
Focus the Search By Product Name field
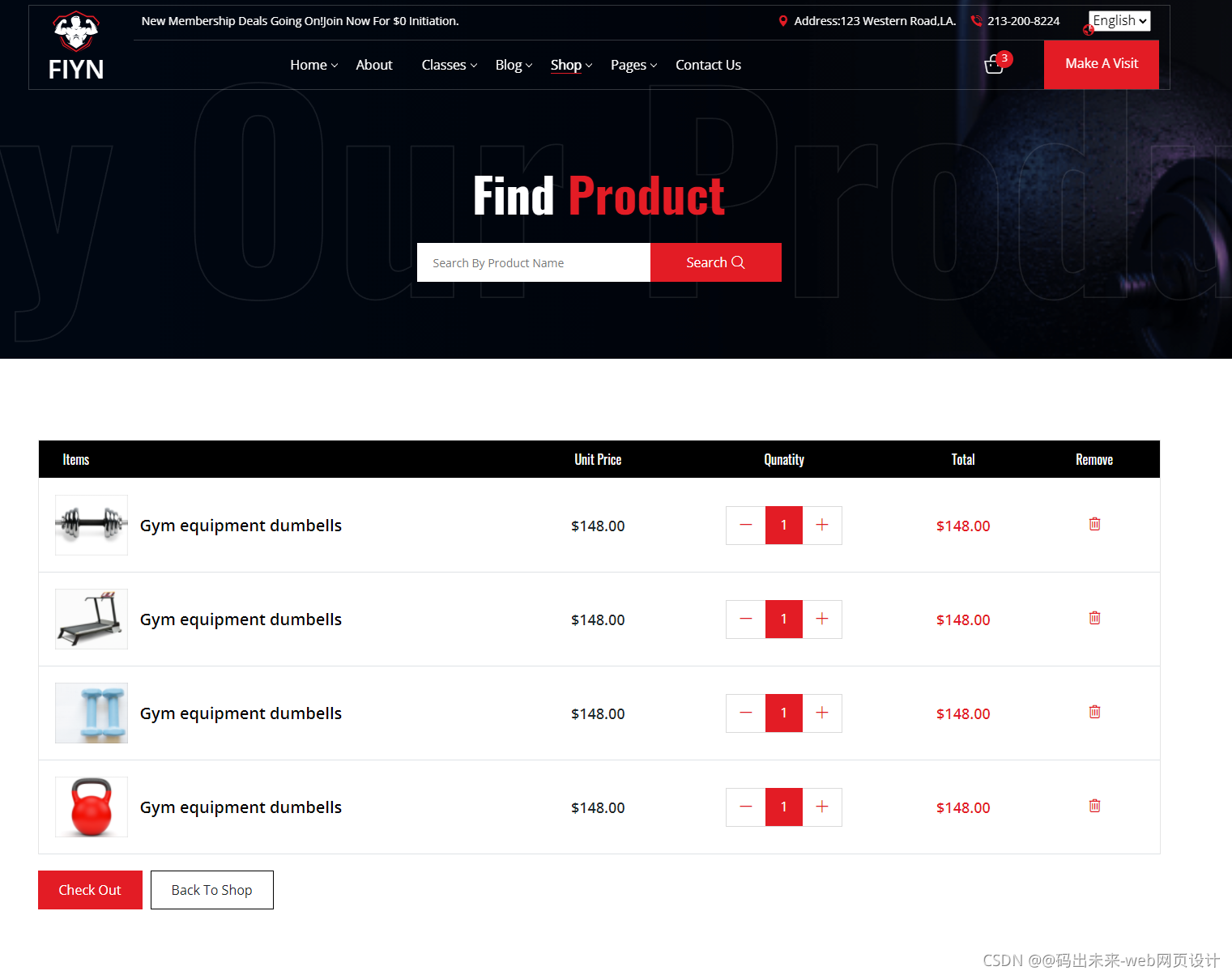(534, 262)
